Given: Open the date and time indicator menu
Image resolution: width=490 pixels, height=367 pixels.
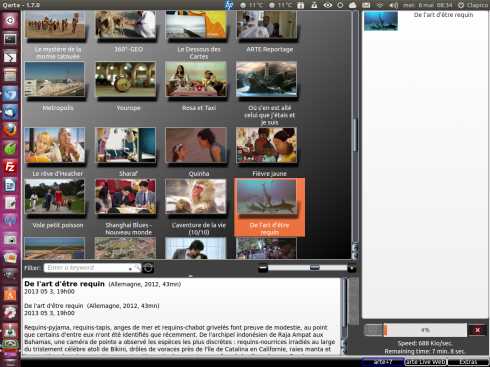Looking at the screenshot, I should 427,5.
